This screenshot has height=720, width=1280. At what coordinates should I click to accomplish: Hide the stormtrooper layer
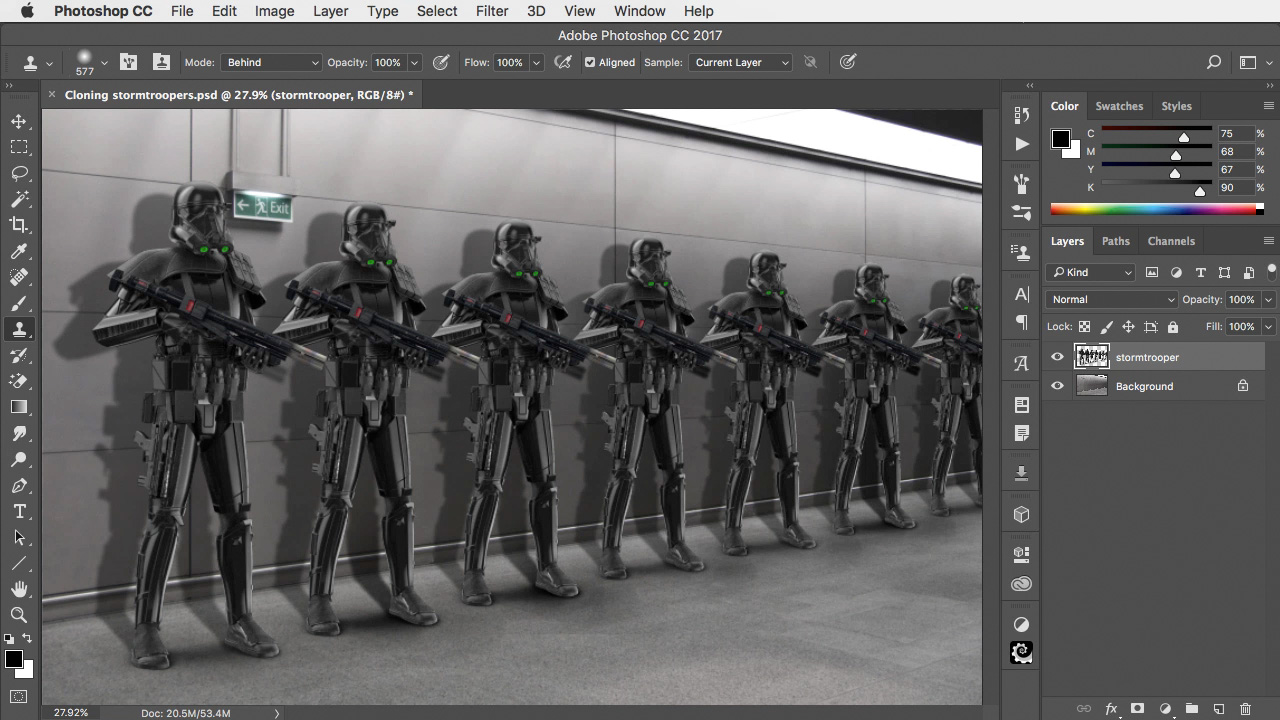click(1057, 357)
